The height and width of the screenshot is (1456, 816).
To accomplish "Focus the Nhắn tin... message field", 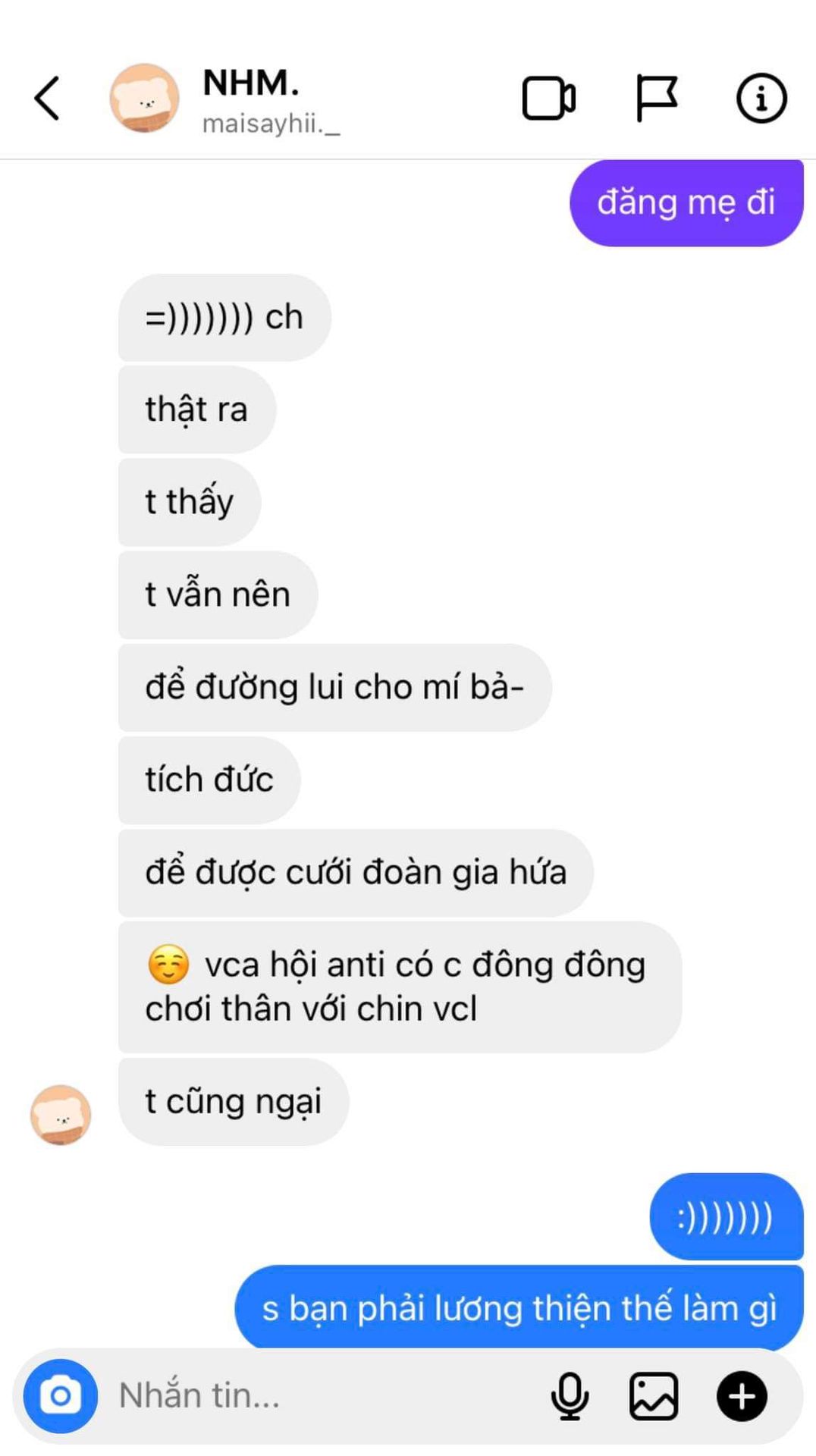I will coord(326,1396).
